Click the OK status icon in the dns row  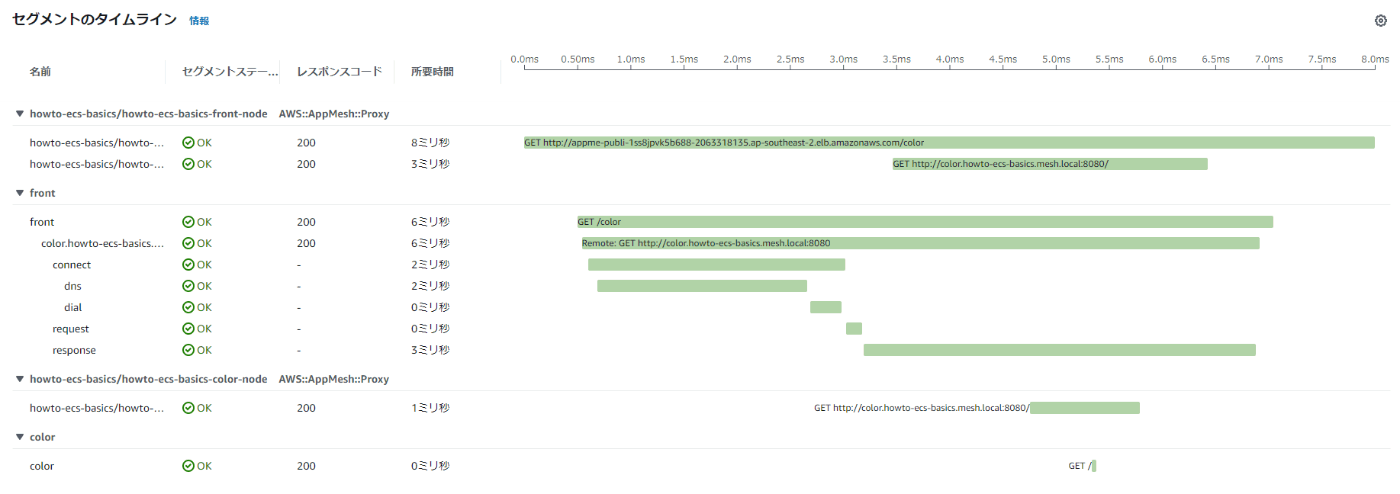188,286
